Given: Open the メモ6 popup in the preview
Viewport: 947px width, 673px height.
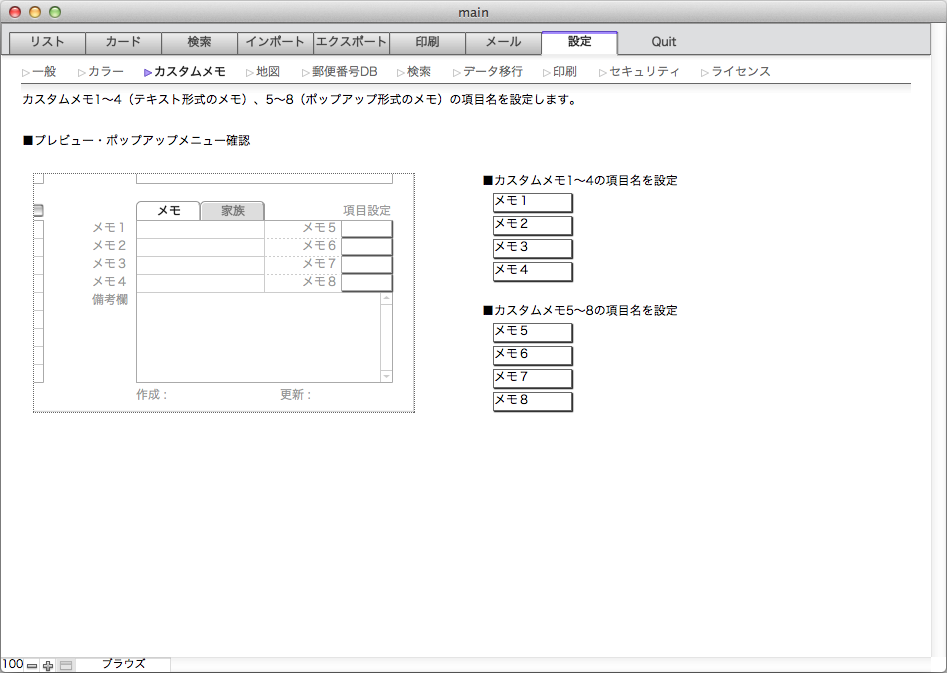Looking at the screenshot, I should (x=366, y=247).
